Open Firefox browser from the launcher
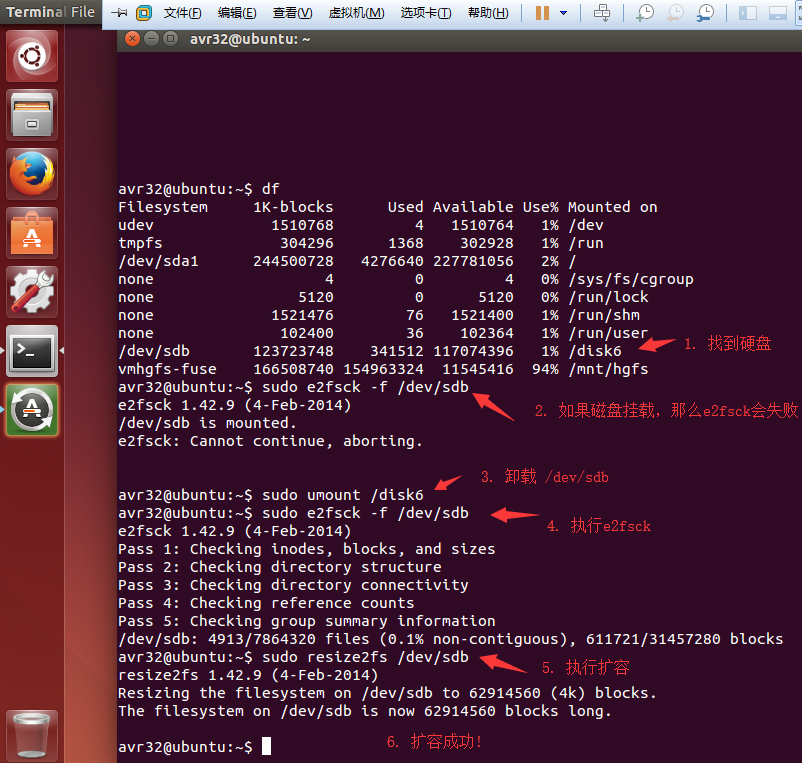The width and height of the screenshot is (802, 763). (32, 174)
